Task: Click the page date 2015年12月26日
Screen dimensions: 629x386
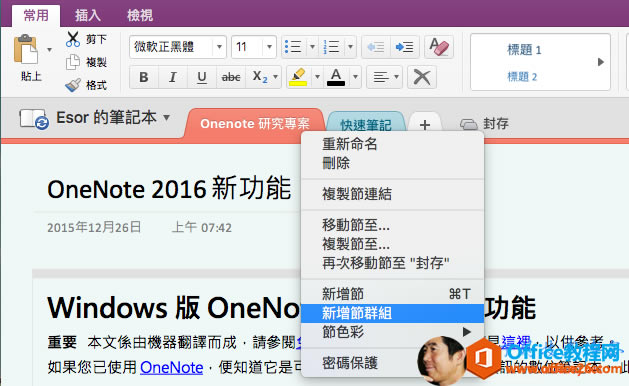Action: [x=94, y=228]
